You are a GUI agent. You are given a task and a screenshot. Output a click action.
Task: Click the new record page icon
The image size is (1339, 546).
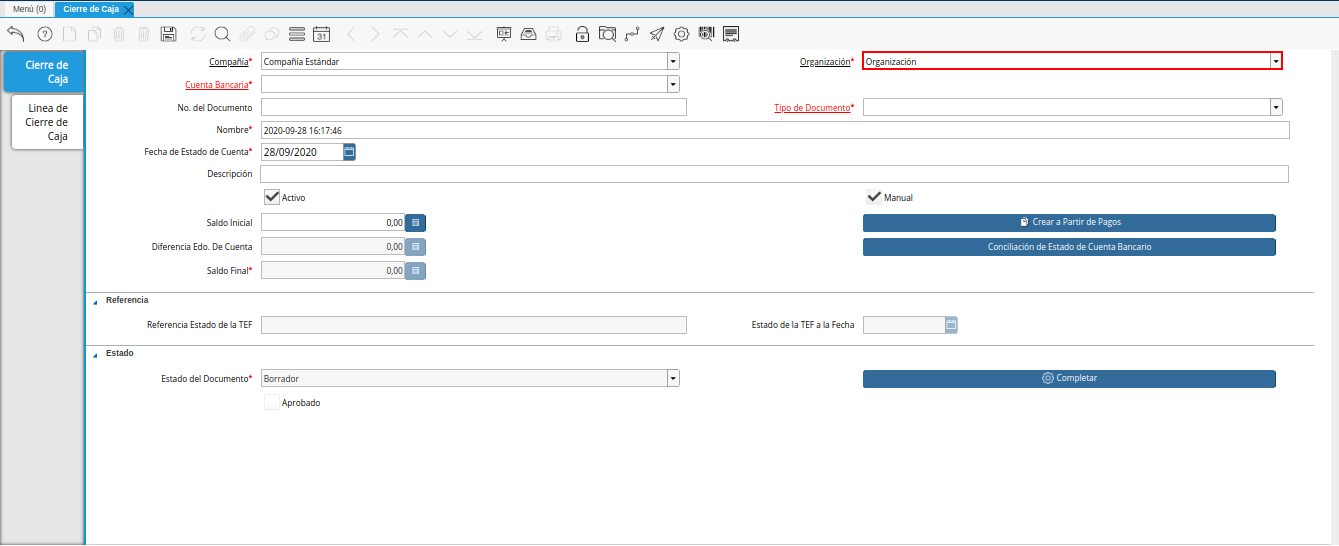tap(69, 34)
